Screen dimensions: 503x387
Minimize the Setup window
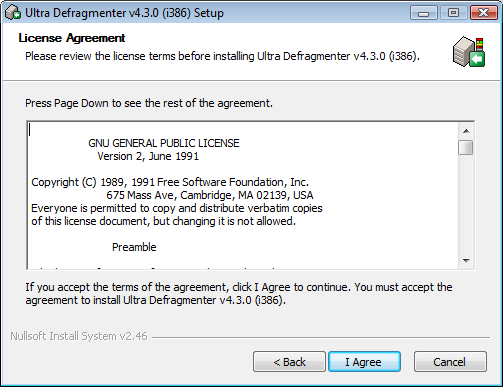point(424,13)
